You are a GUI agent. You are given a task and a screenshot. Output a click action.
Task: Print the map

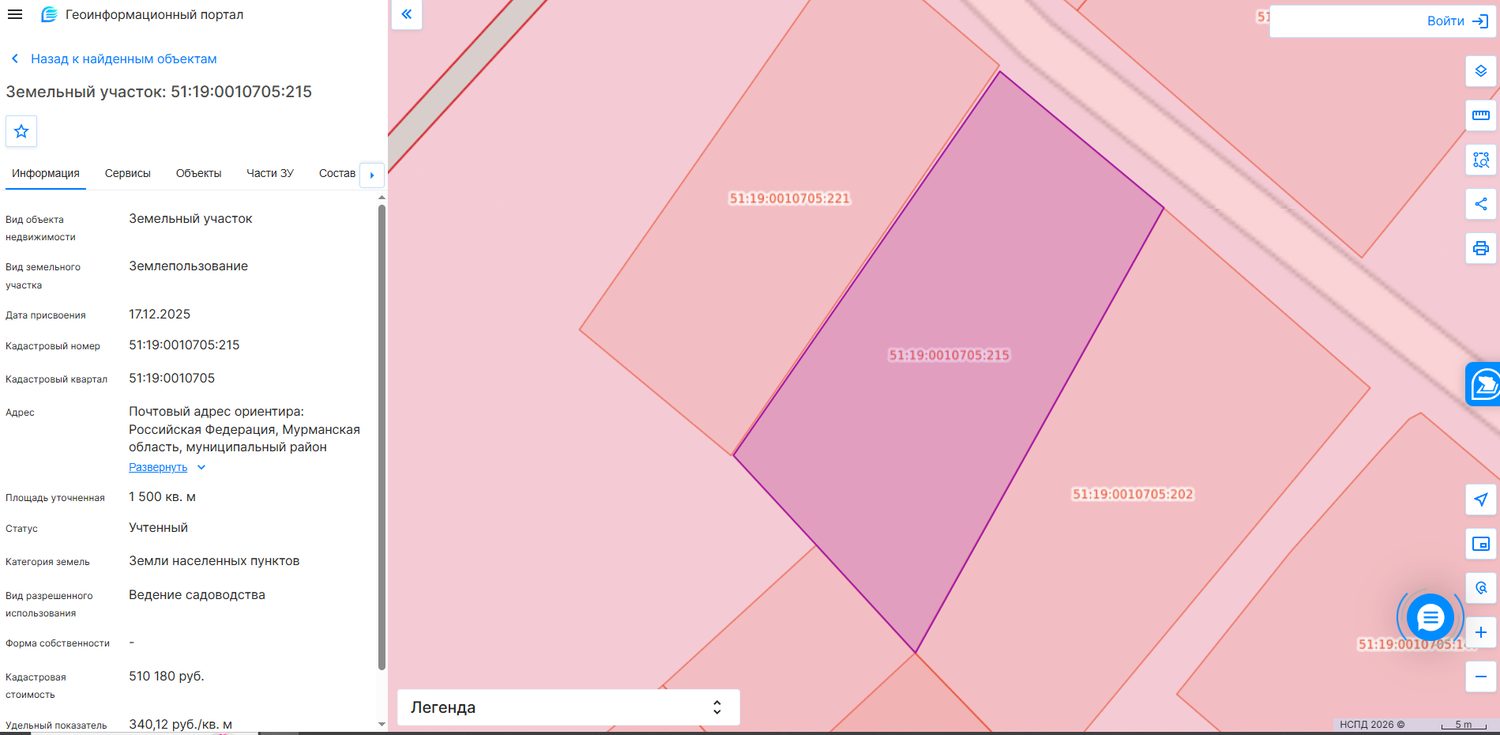click(1481, 248)
